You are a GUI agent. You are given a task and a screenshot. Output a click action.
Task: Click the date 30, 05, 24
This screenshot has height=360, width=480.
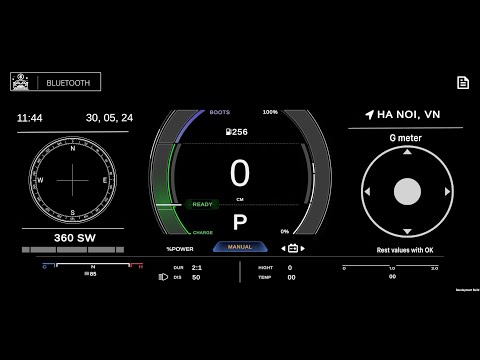[x=109, y=118]
